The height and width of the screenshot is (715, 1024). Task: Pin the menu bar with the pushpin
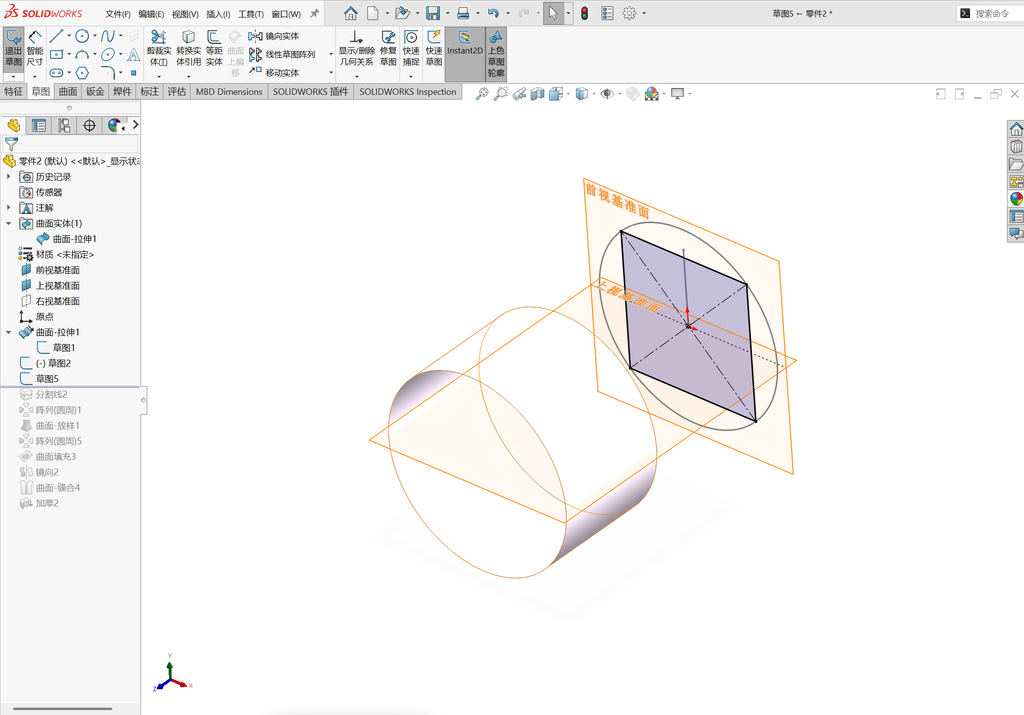(314, 13)
